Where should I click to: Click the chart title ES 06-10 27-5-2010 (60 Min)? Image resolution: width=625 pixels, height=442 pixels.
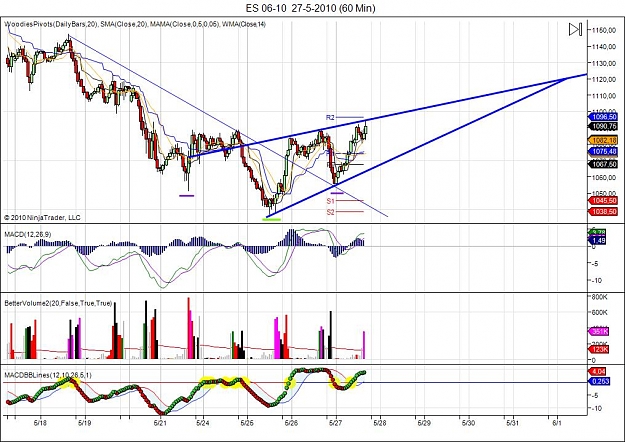pyautogui.click(x=310, y=8)
